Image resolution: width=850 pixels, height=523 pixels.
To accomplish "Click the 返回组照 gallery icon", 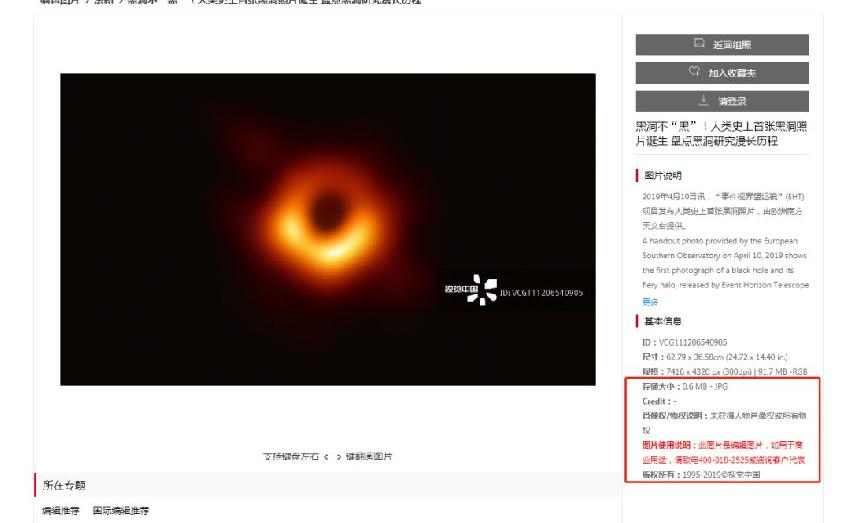I will coord(699,45).
